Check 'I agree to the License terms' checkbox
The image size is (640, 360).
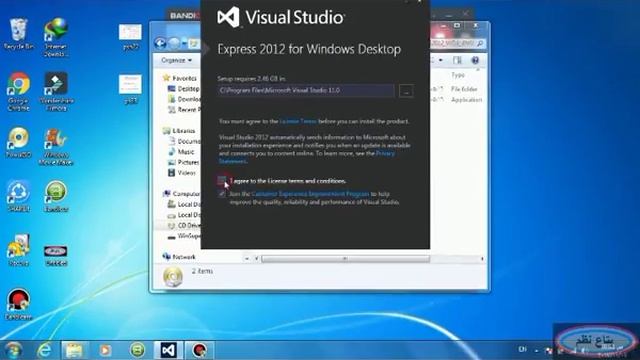(222, 180)
